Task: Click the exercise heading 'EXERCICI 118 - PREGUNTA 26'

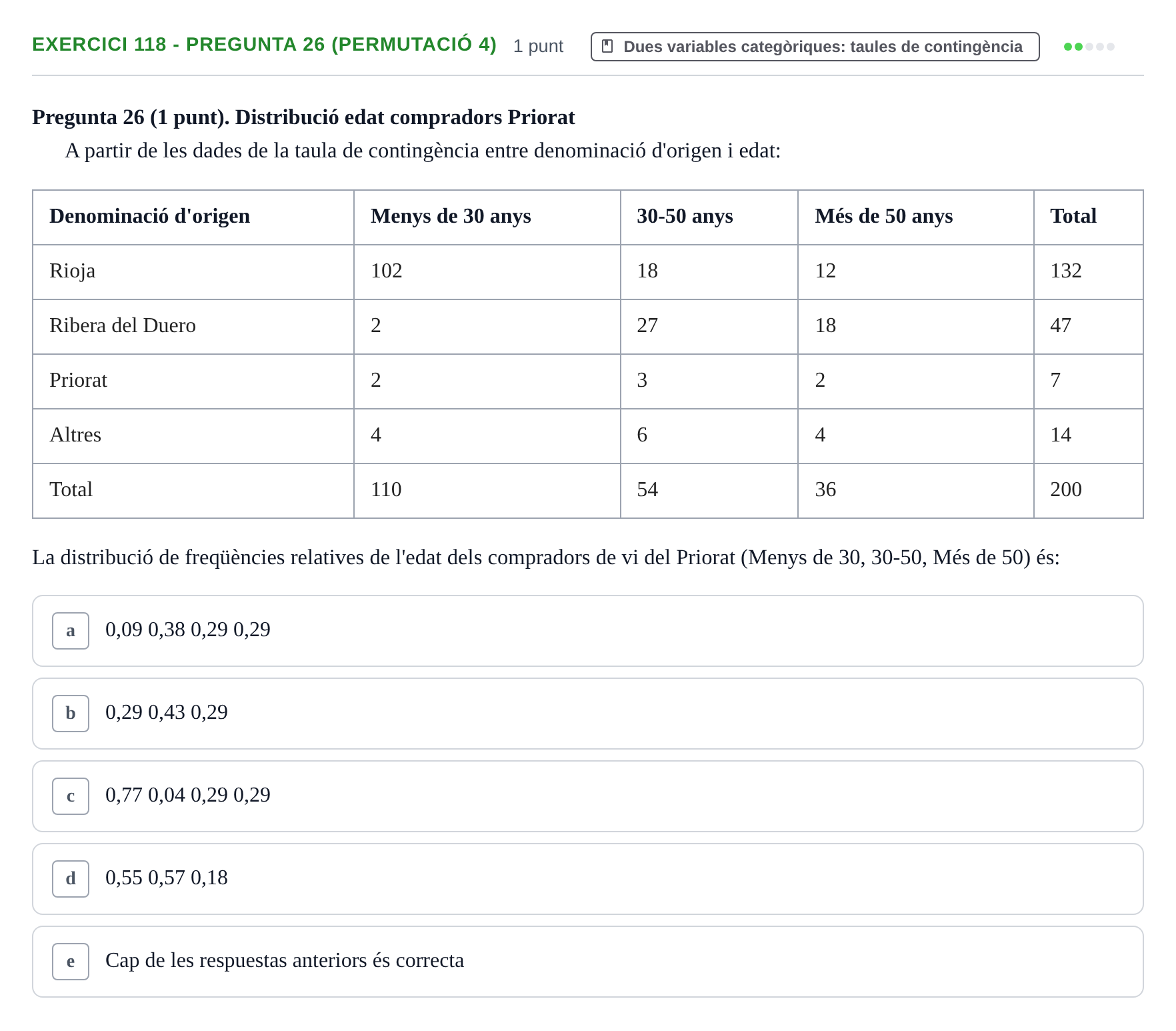Action: [x=264, y=44]
